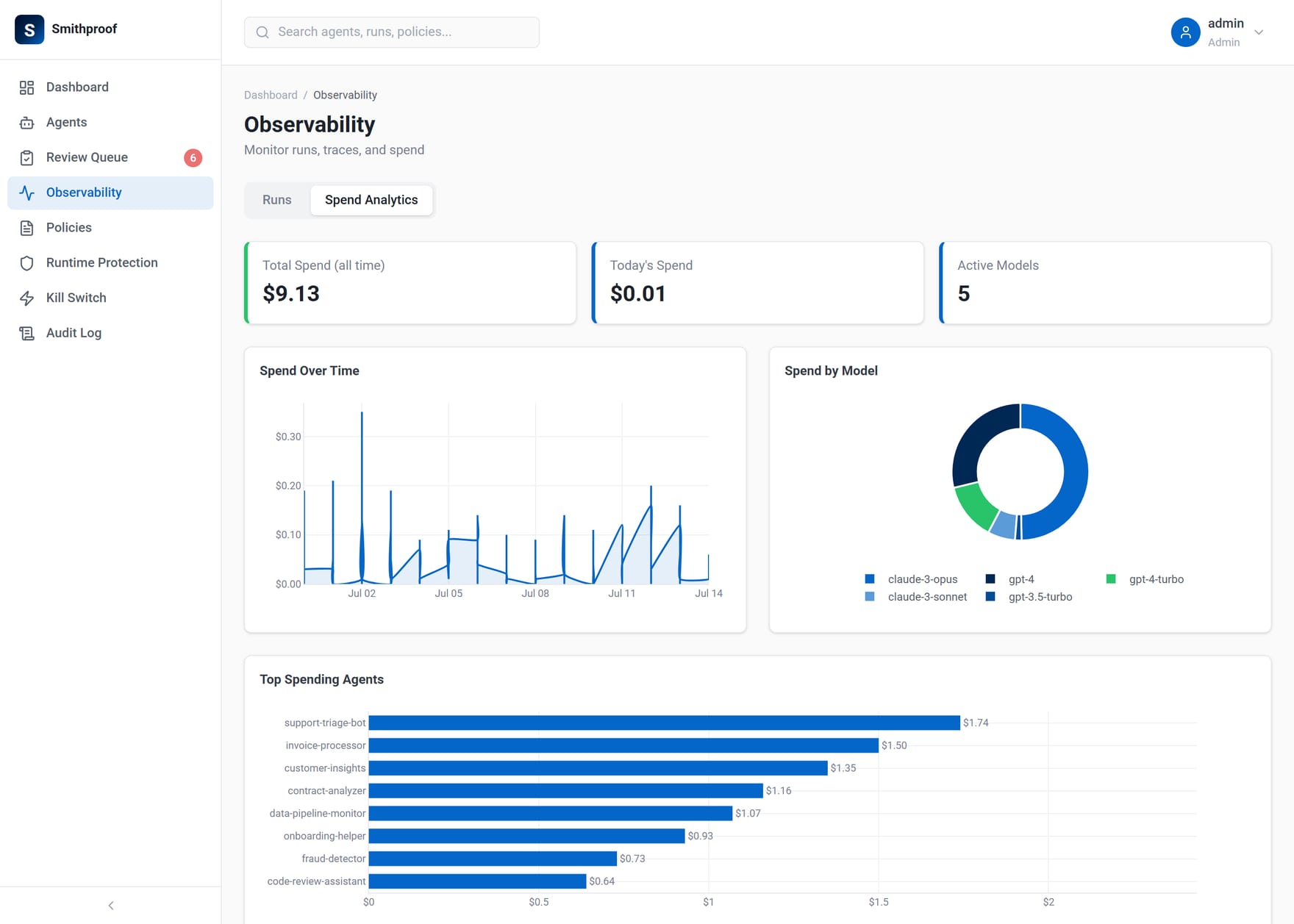The width and height of the screenshot is (1294, 924).
Task: Go to the Review Queue page
Action: coord(110,158)
